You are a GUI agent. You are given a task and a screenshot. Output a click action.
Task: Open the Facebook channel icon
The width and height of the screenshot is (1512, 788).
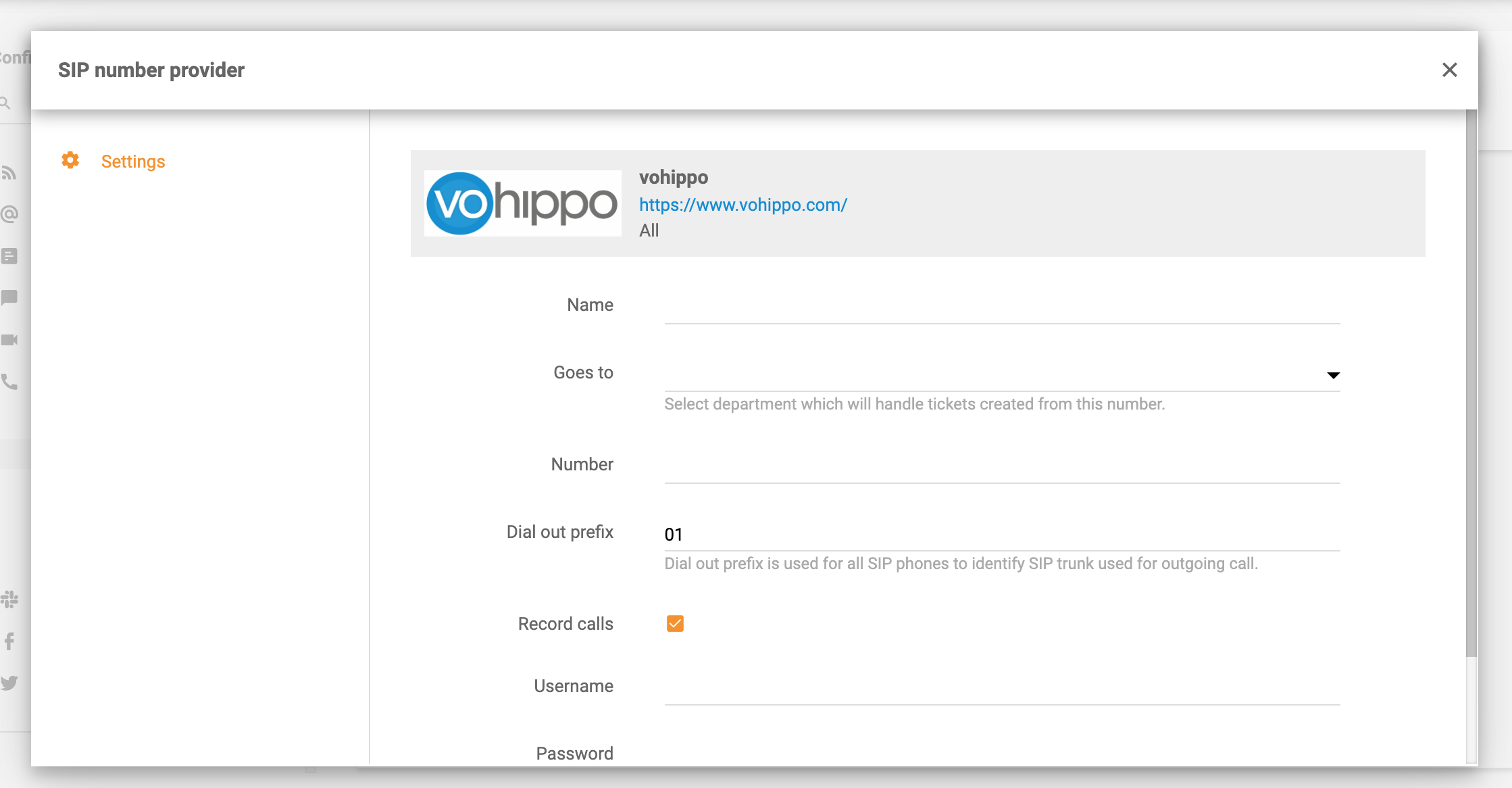pyautogui.click(x=9, y=641)
